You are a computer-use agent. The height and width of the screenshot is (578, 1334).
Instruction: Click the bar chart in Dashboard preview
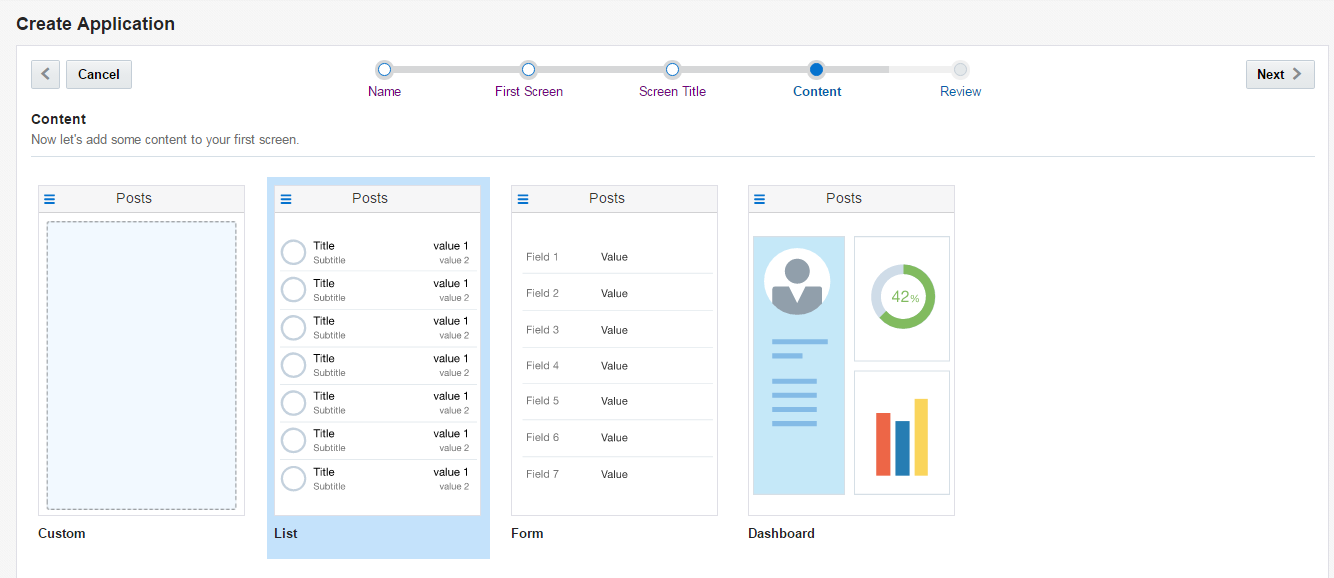tap(902, 437)
